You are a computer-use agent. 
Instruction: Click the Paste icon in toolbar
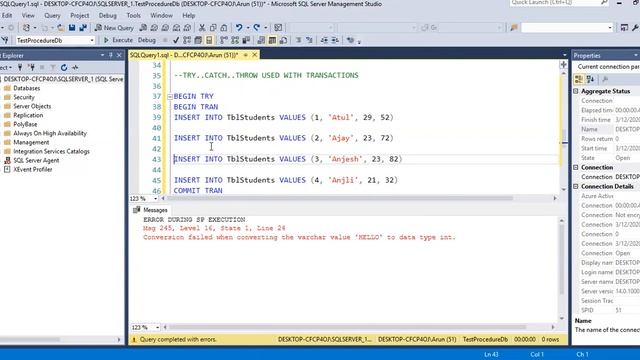[224, 28]
